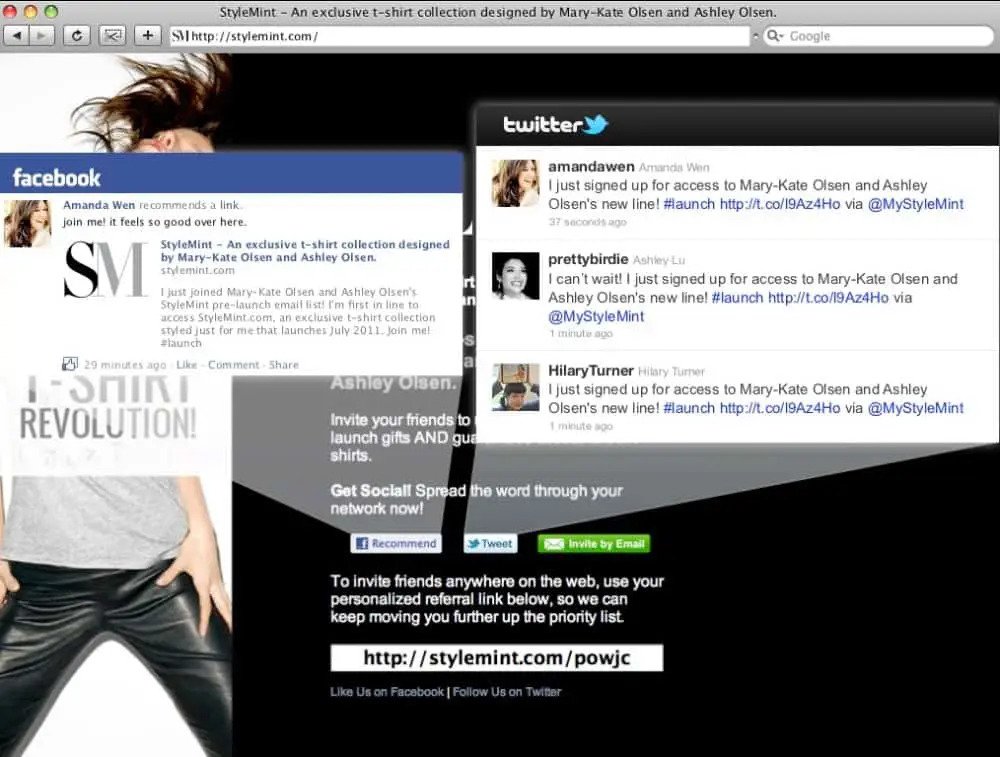Click the stylemint.com URL address field
Screen dimensions: 1000x757
459,36
